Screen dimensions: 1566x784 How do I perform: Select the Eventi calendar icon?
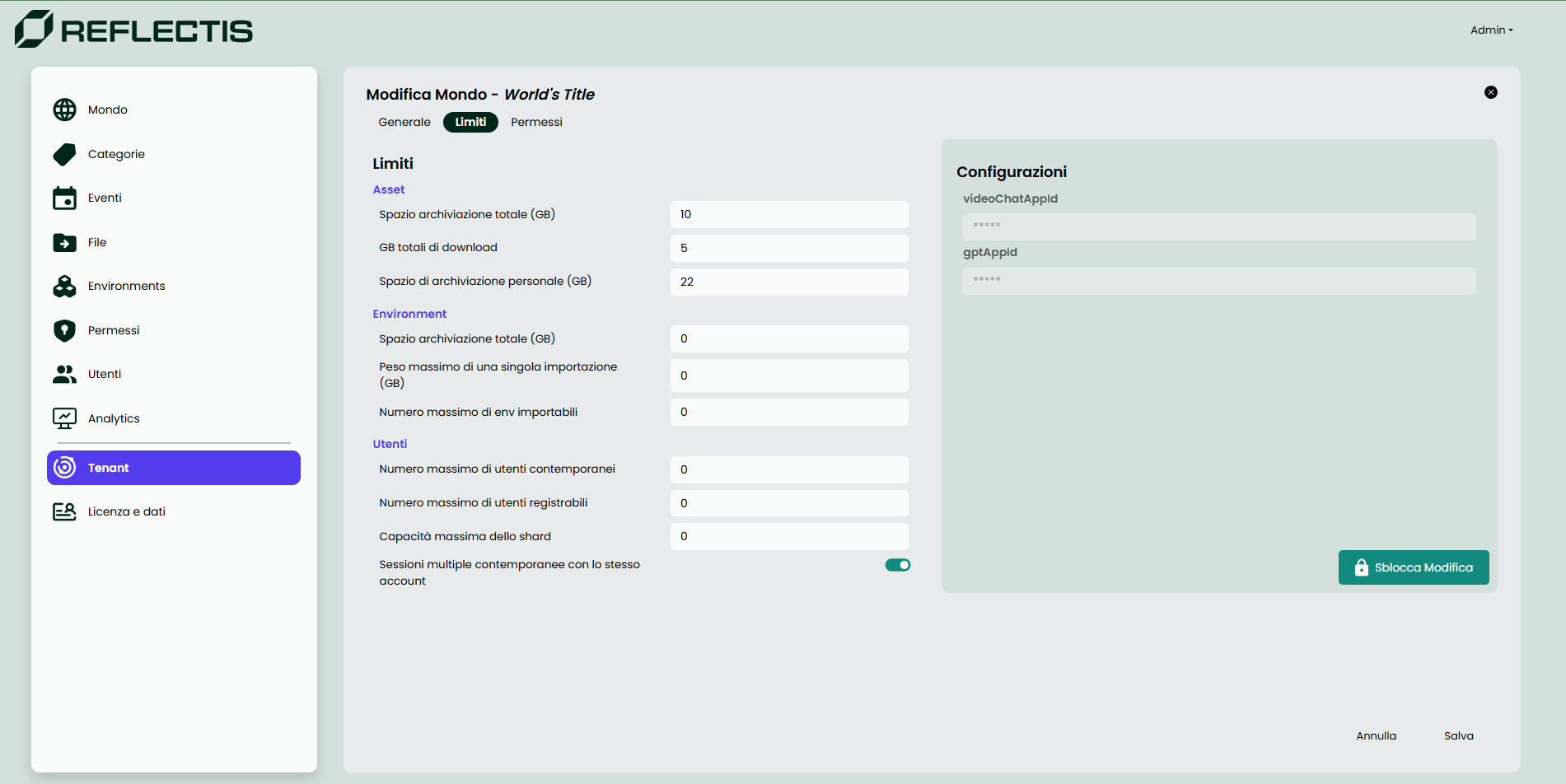pyautogui.click(x=64, y=198)
